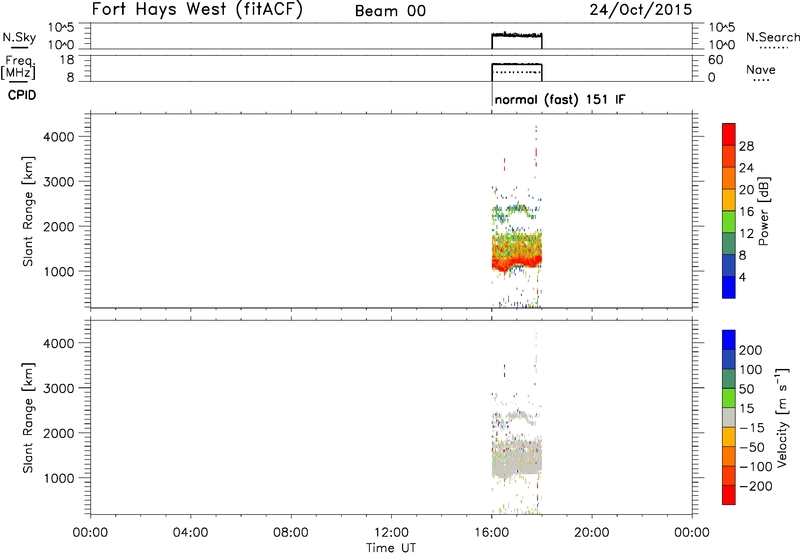This screenshot has width=800, height=554.
Task: Click the "Velocity [m s-1]" colorbar title
Action: pyautogui.click(x=782, y=417)
